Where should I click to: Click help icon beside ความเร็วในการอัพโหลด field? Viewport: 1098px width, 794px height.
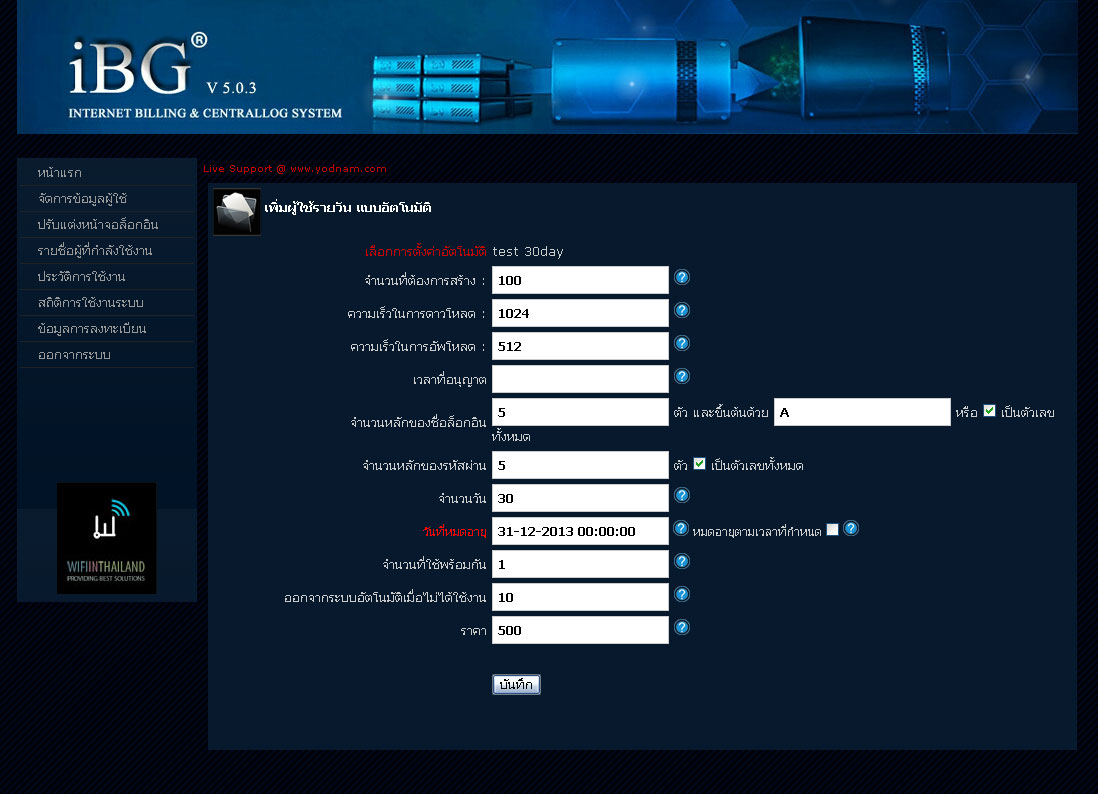681,343
